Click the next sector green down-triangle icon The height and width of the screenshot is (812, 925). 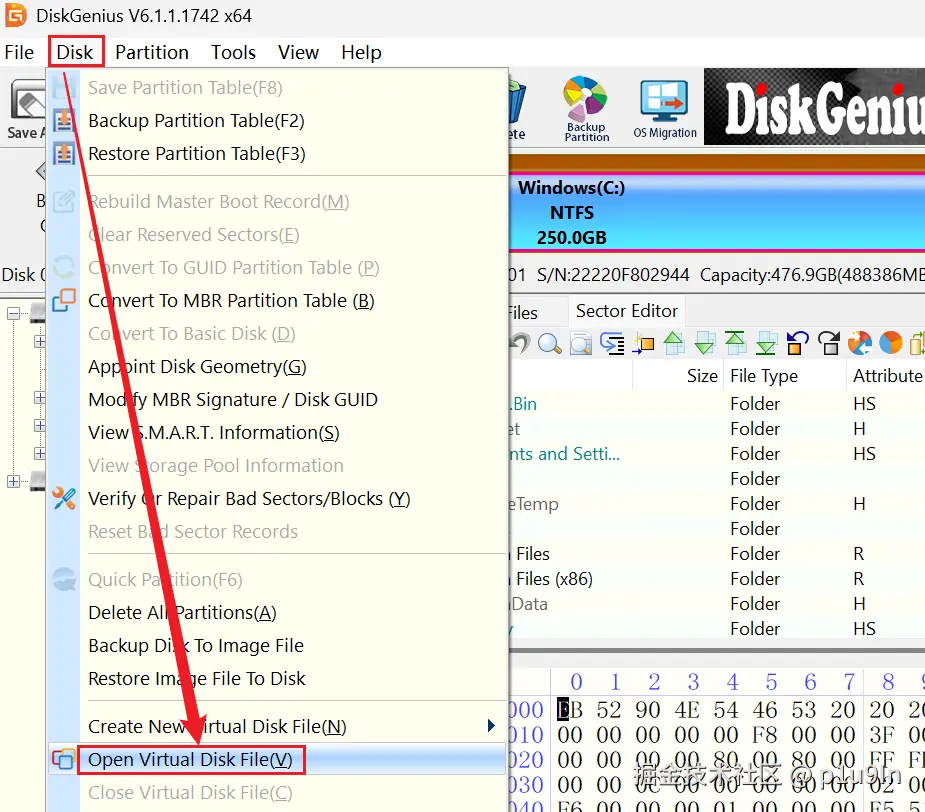704,343
